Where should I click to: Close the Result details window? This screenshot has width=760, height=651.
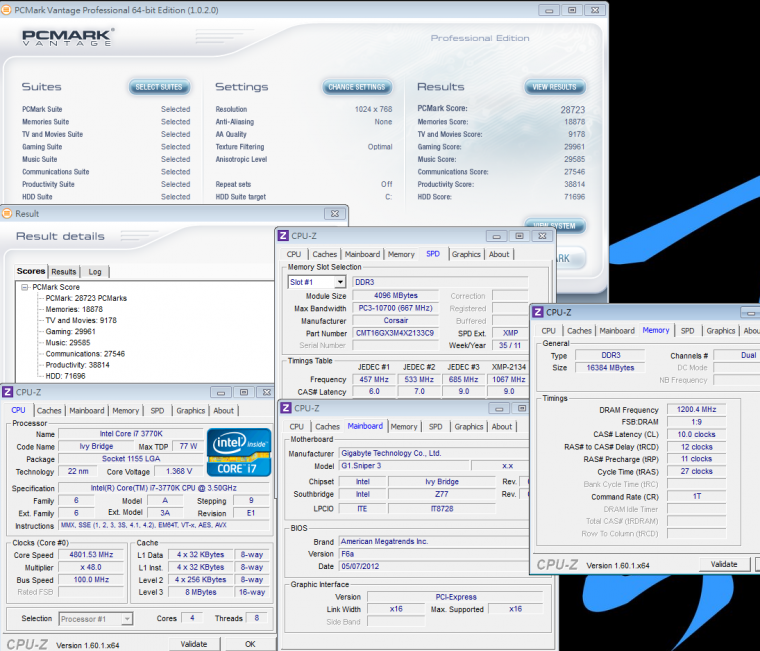(x=336, y=213)
